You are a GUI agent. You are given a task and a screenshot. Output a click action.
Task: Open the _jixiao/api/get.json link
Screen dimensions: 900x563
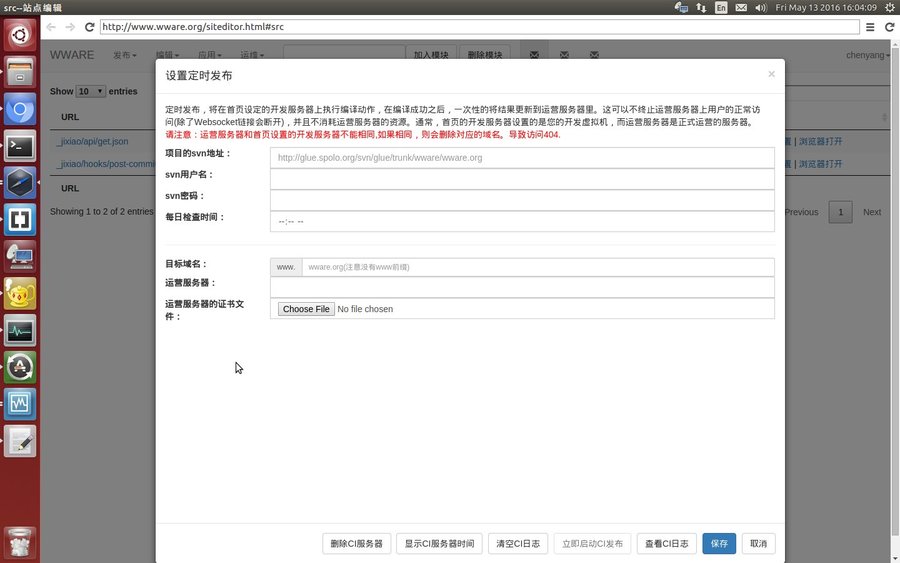[x=92, y=141]
